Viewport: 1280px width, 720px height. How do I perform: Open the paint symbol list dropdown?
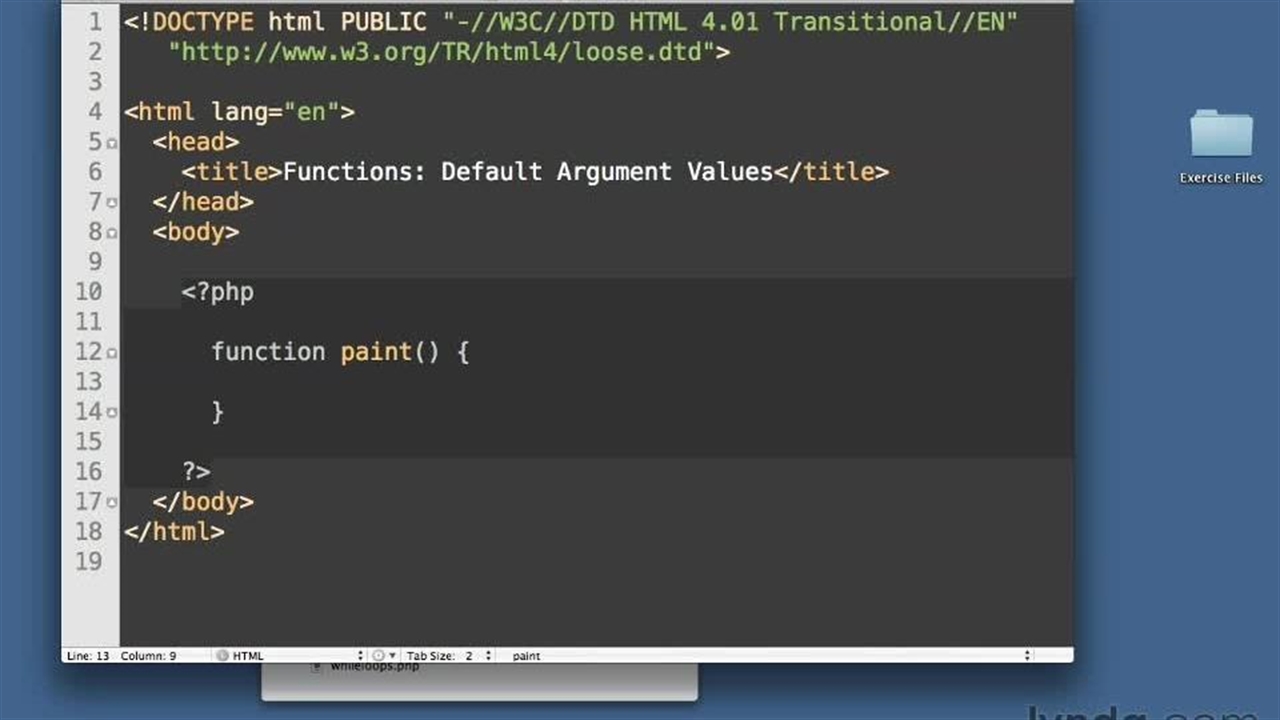pyautogui.click(x=768, y=656)
